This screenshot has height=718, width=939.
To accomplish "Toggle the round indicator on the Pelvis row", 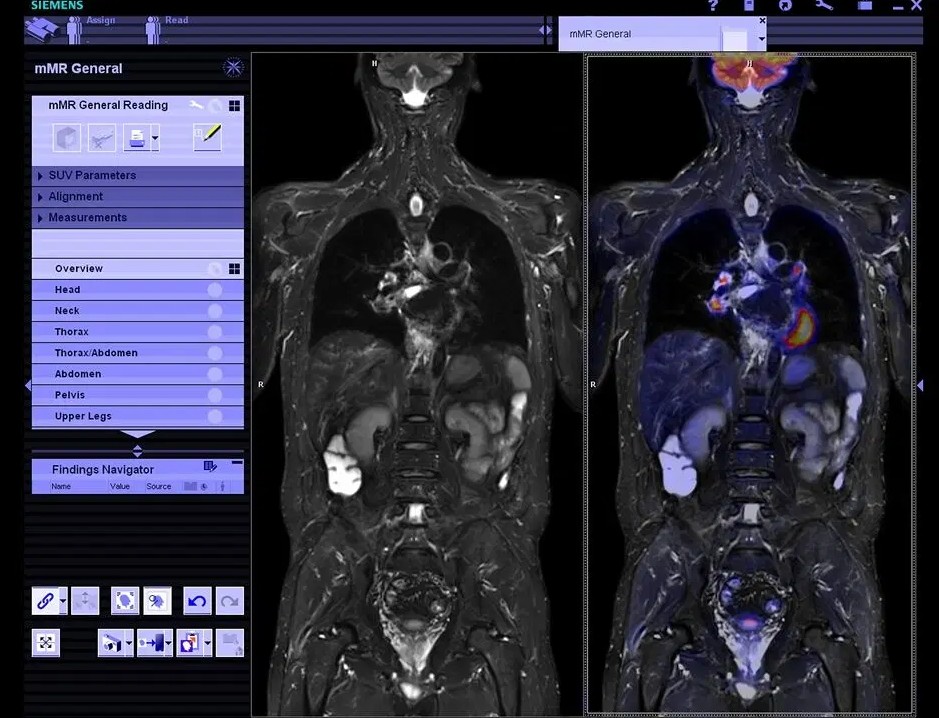I will [214, 395].
